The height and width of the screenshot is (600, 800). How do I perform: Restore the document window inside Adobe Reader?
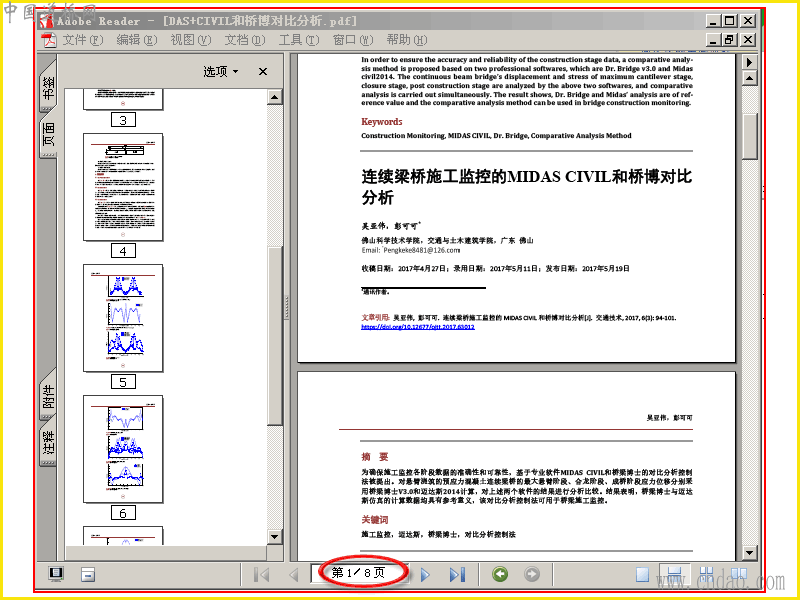(x=730, y=39)
